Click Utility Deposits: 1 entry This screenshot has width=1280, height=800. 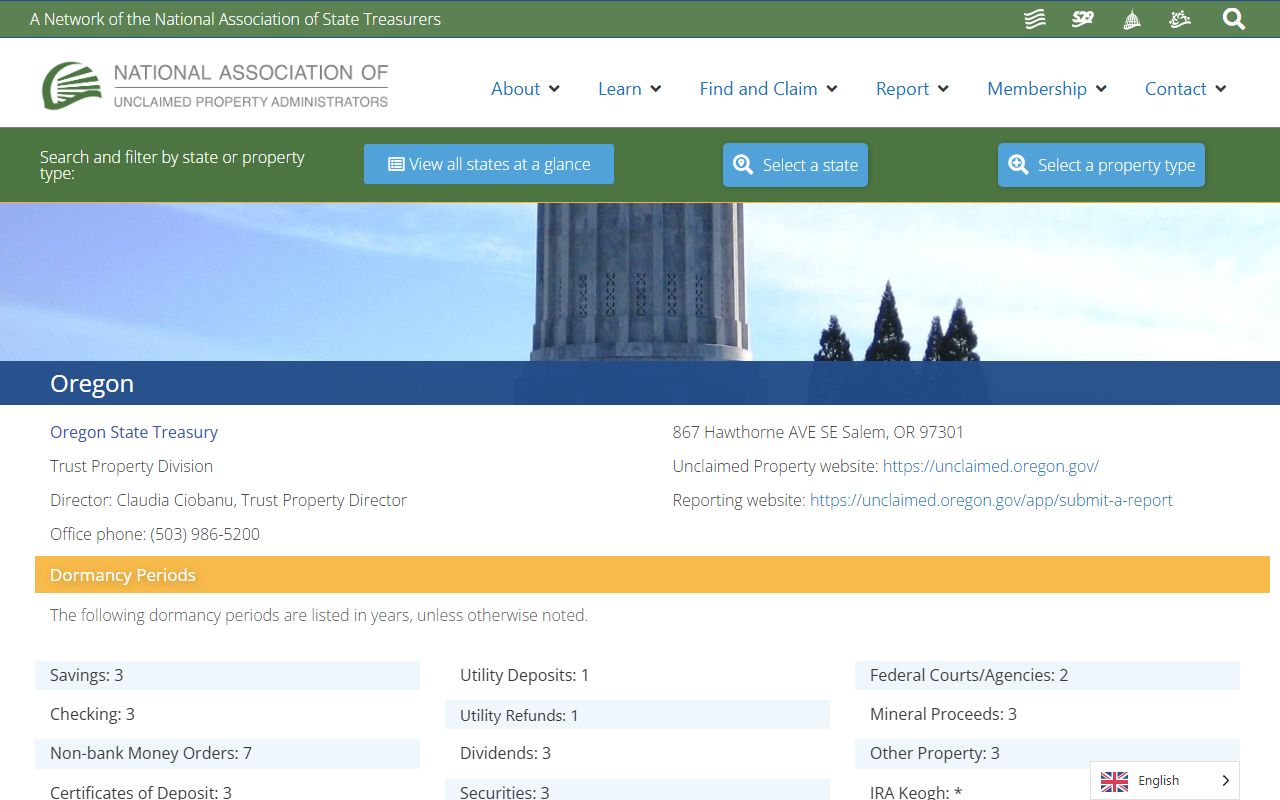click(637, 675)
